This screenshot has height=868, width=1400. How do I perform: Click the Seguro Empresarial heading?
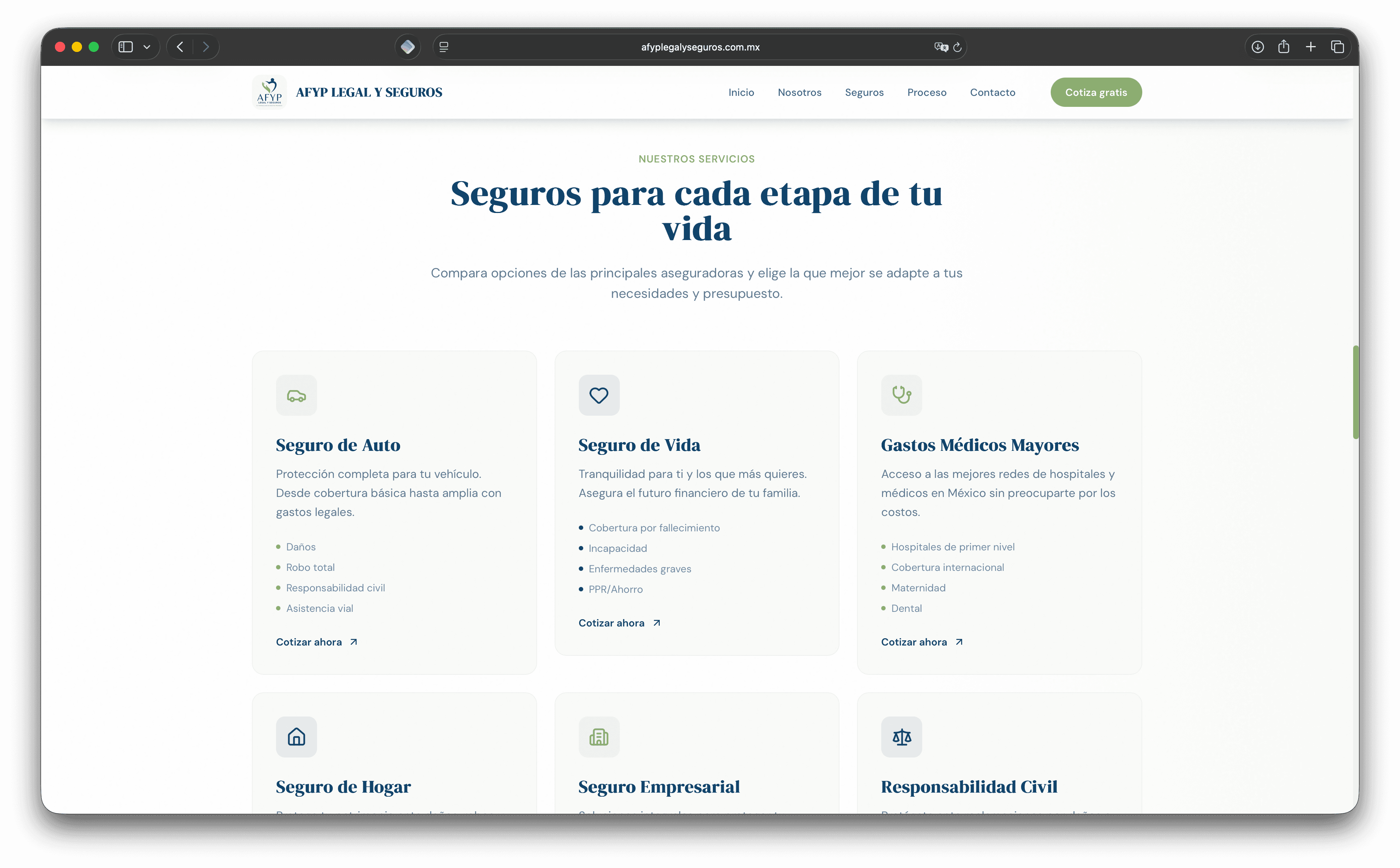point(659,787)
